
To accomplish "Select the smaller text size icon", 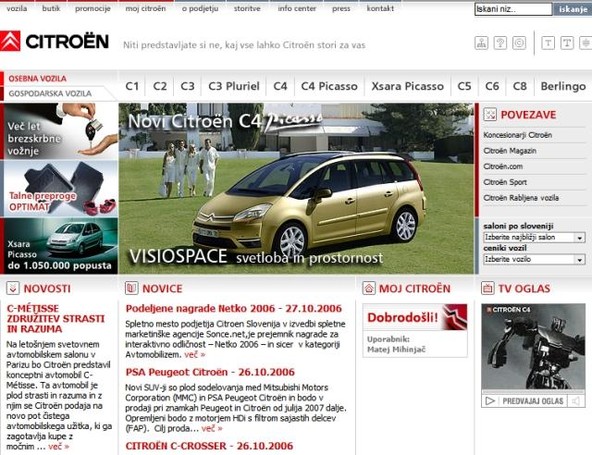I will [x=548, y=43].
